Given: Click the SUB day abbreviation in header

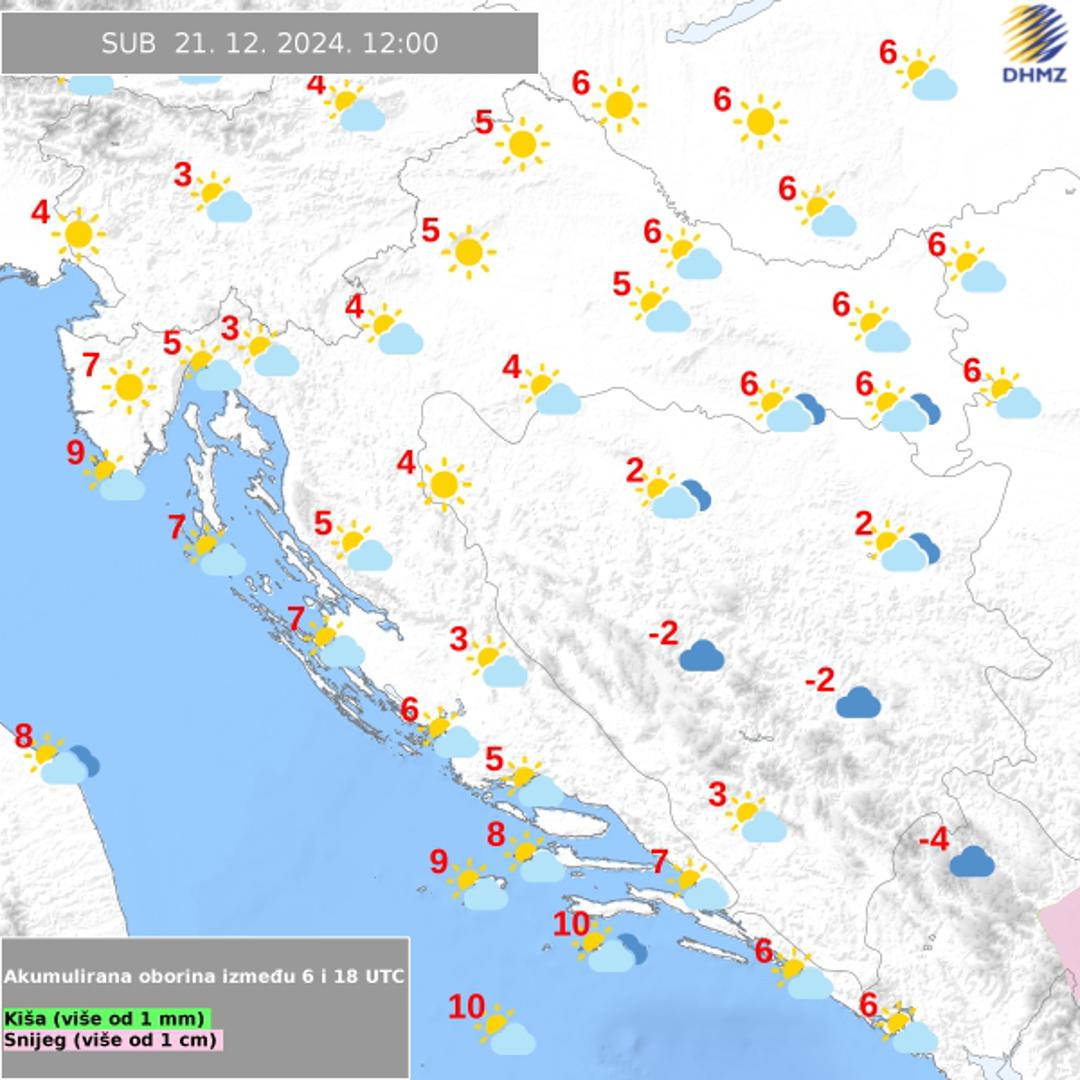Looking at the screenshot, I should pyautogui.click(x=129, y=44).
